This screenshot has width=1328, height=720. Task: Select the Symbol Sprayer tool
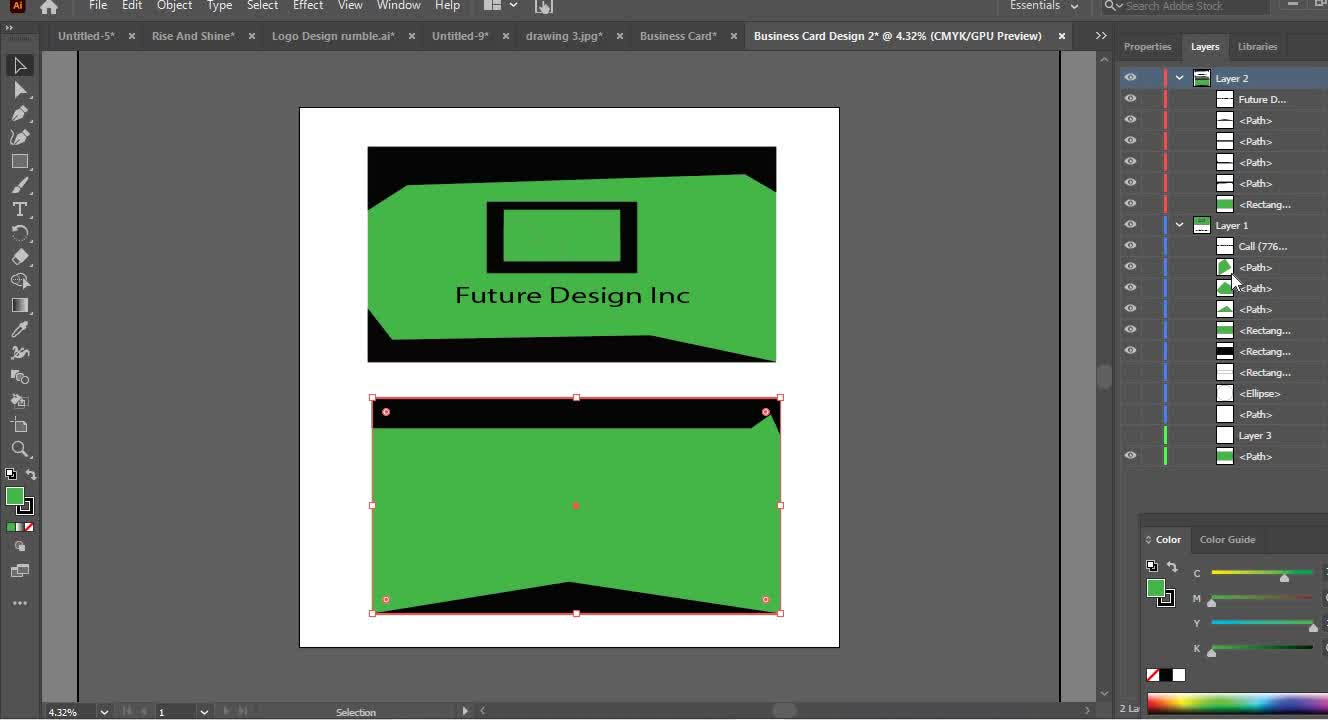pos(20,353)
